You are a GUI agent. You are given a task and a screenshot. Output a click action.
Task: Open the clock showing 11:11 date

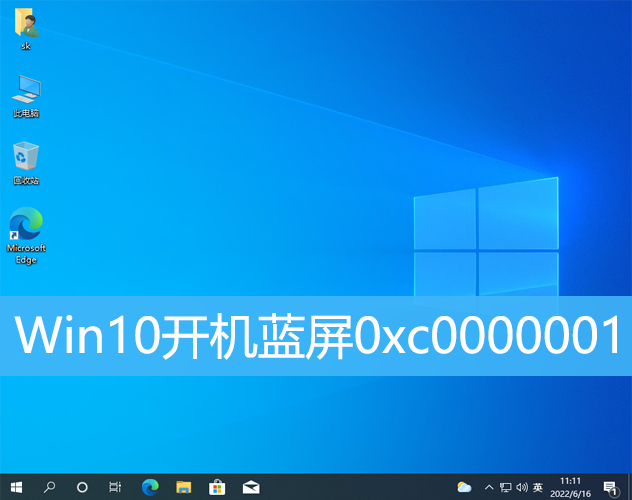pos(571,487)
